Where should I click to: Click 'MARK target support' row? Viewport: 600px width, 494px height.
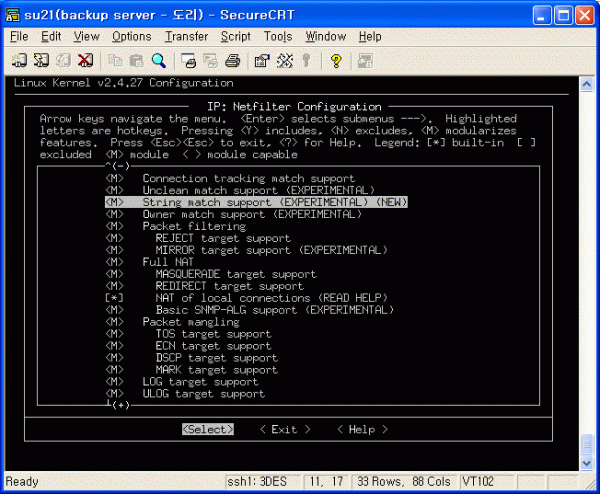tap(217, 370)
